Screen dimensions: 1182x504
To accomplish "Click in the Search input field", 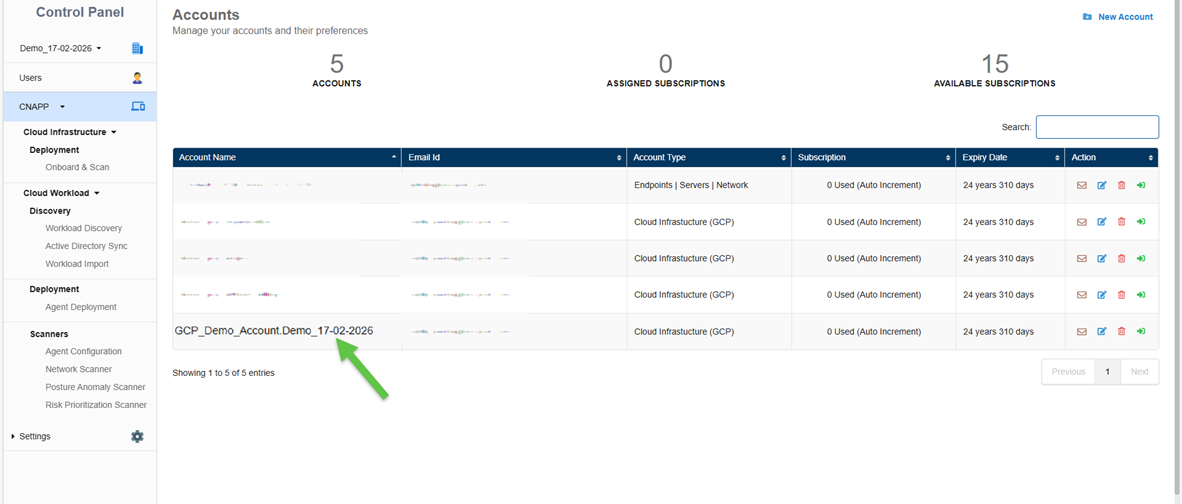I will tap(1097, 127).
